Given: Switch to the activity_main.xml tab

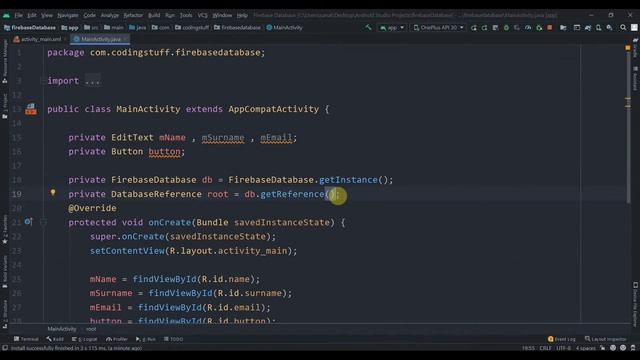Looking at the screenshot, I should click(38, 39).
